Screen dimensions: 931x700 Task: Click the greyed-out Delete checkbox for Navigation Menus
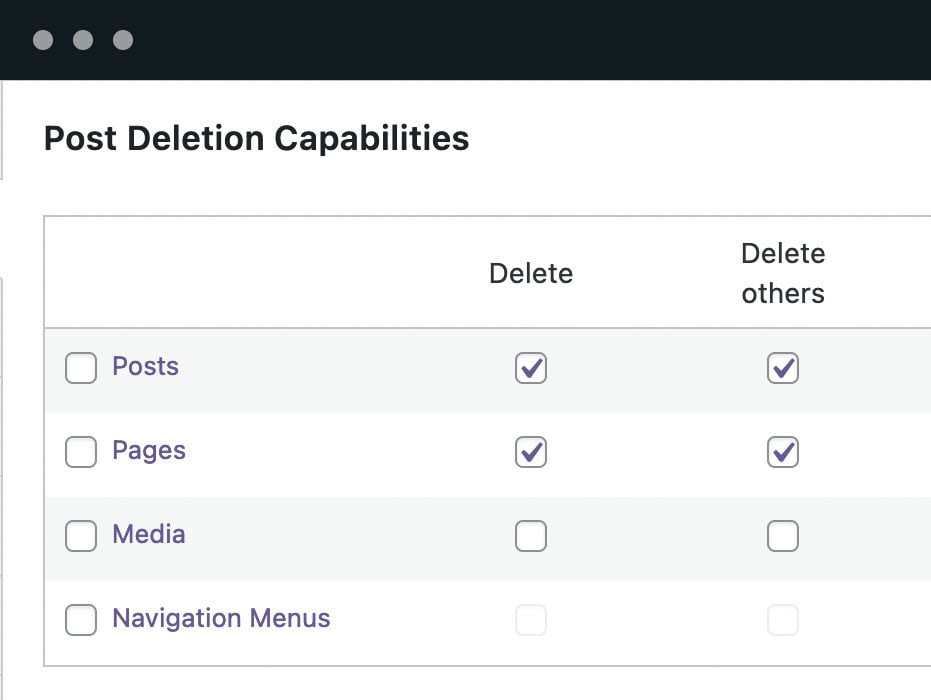click(531, 620)
